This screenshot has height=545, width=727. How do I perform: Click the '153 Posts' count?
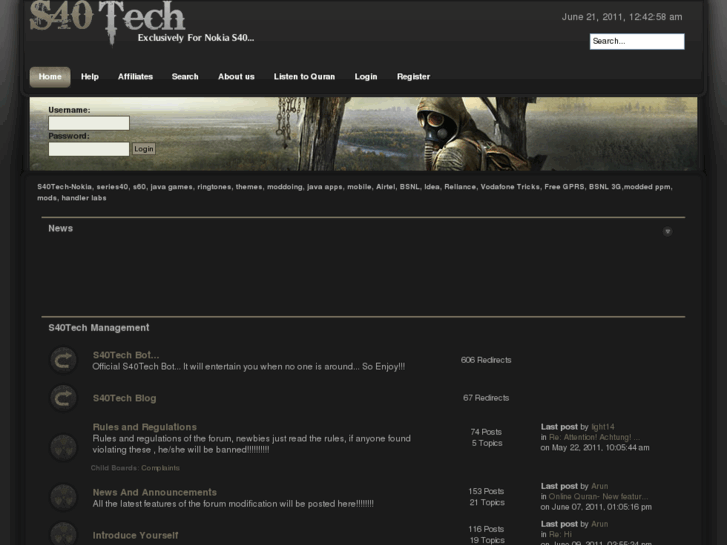point(486,492)
